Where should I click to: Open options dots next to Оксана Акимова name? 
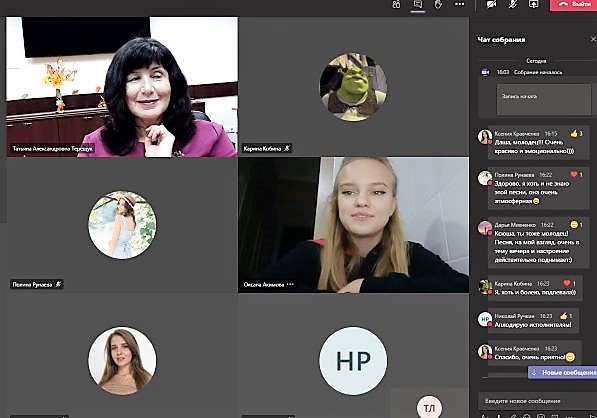coord(291,284)
